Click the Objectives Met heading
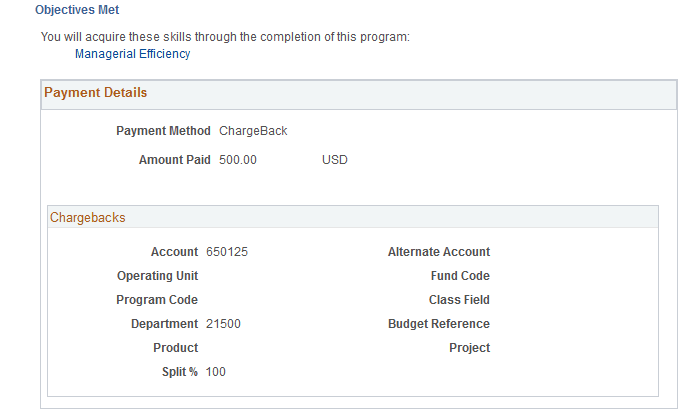Image resolution: width=683 pixels, height=415 pixels. (76, 9)
